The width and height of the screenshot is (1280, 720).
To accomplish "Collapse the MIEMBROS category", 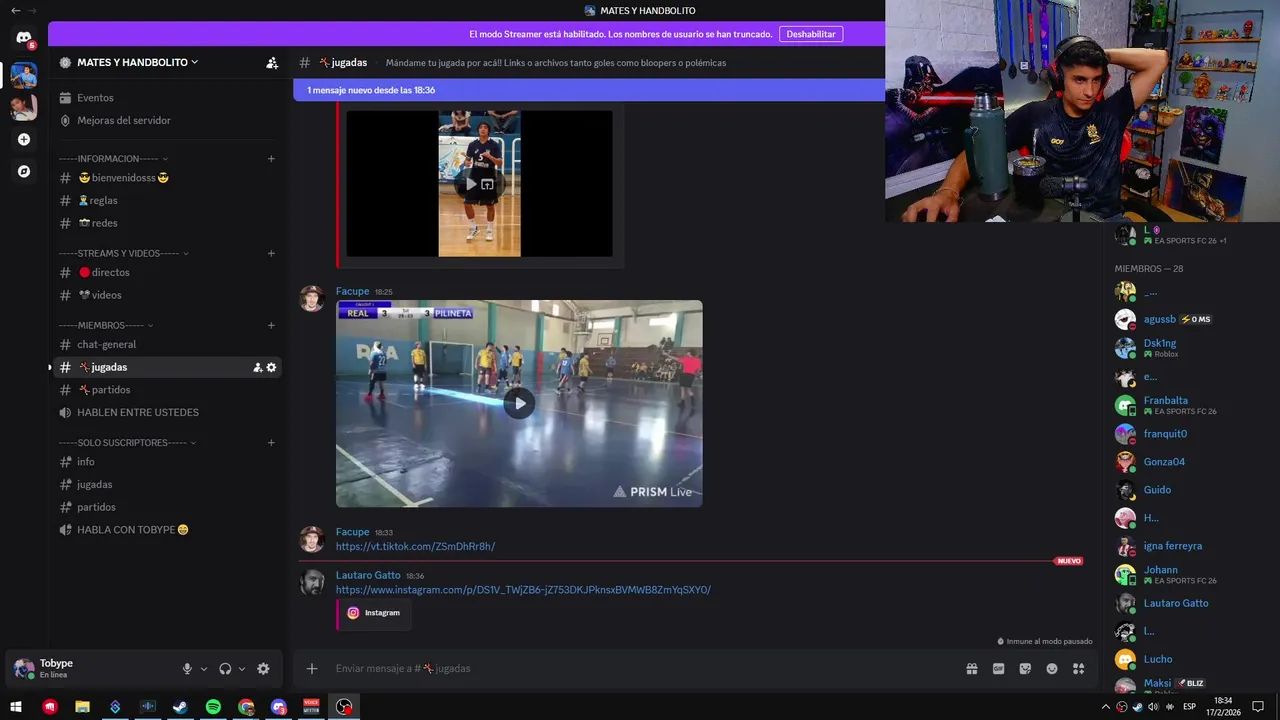I will [107, 325].
